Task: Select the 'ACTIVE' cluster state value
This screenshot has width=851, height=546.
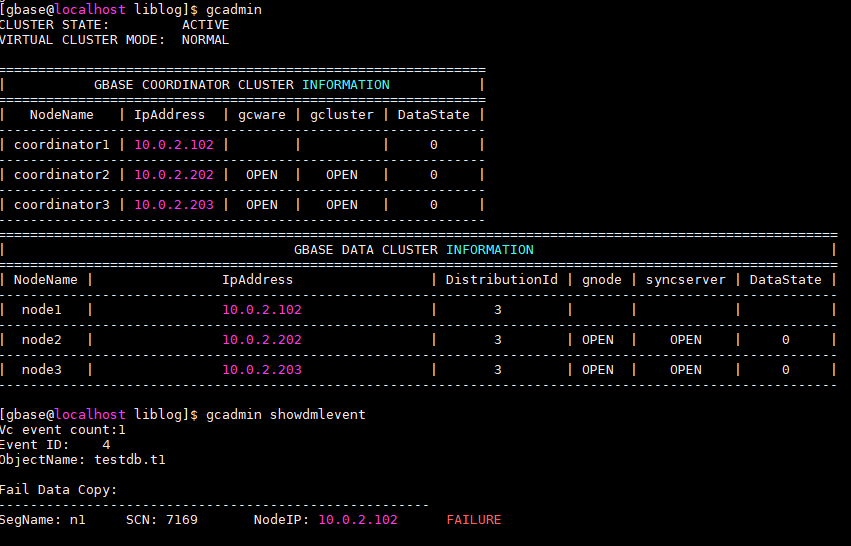Action: tap(206, 25)
